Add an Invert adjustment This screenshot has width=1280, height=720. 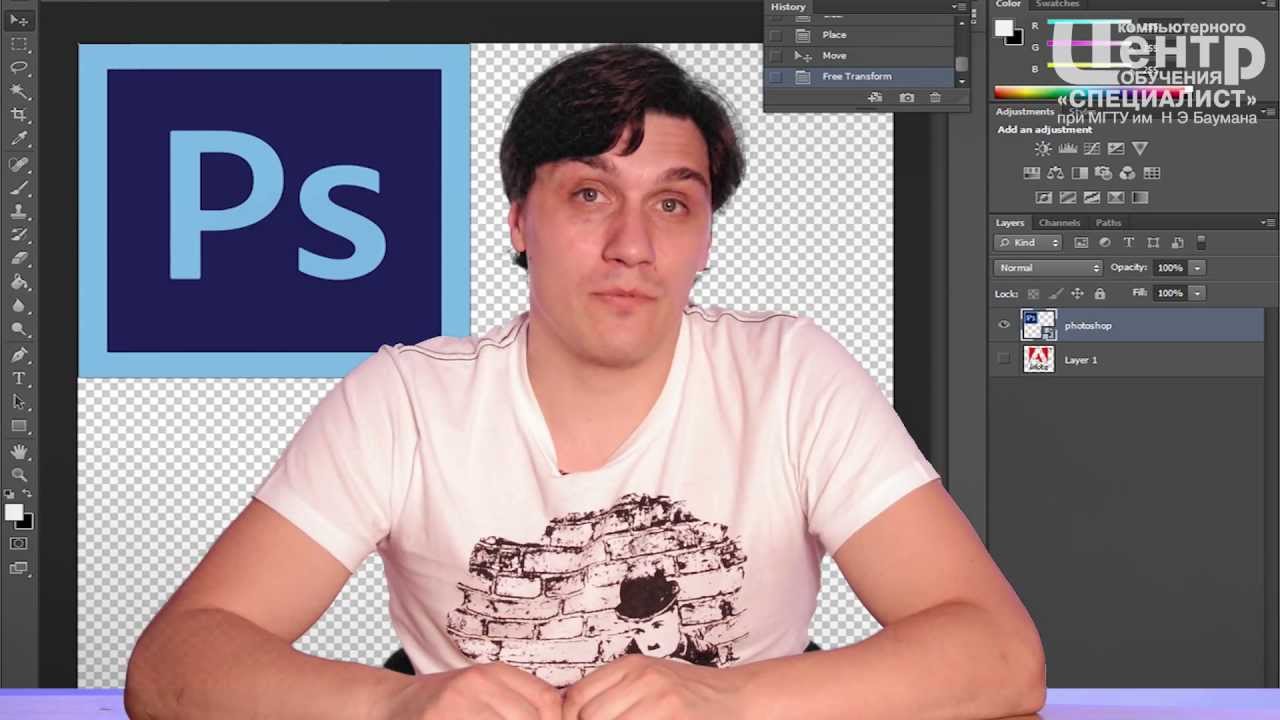(1043, 198)
